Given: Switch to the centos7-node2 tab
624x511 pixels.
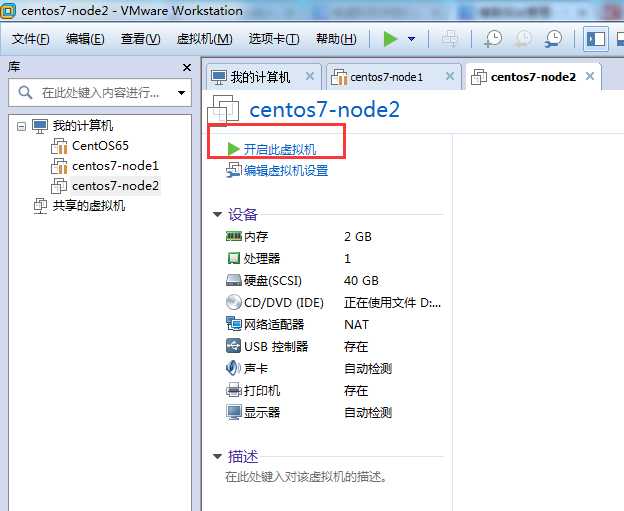Looking at the screenshot, I should pos(533,77).
